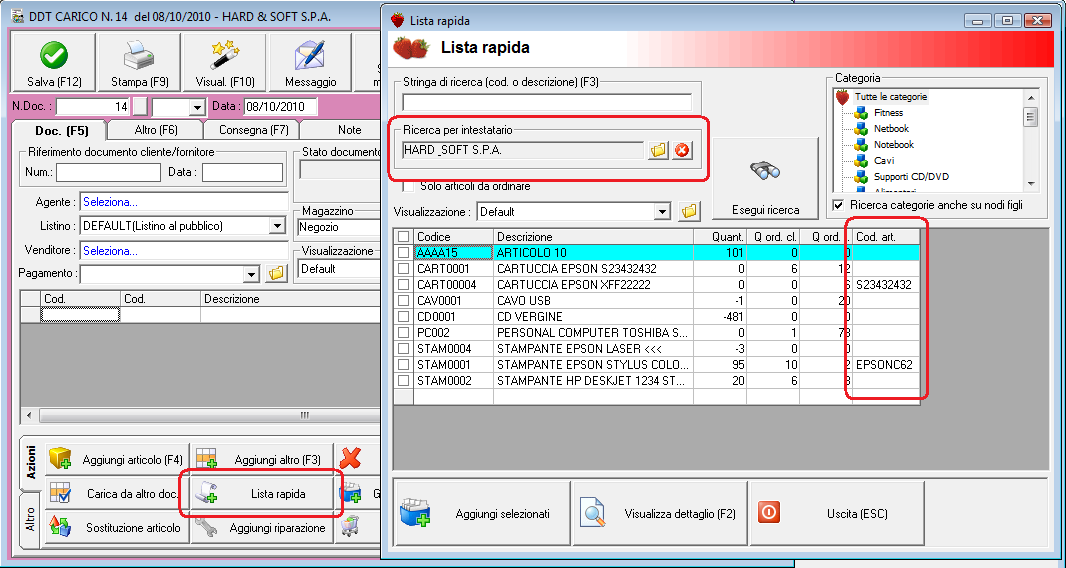Viewport: 1066px width, 568px height.
Task: Check the CART0001 row checkbox
Action: pos(404,269)
